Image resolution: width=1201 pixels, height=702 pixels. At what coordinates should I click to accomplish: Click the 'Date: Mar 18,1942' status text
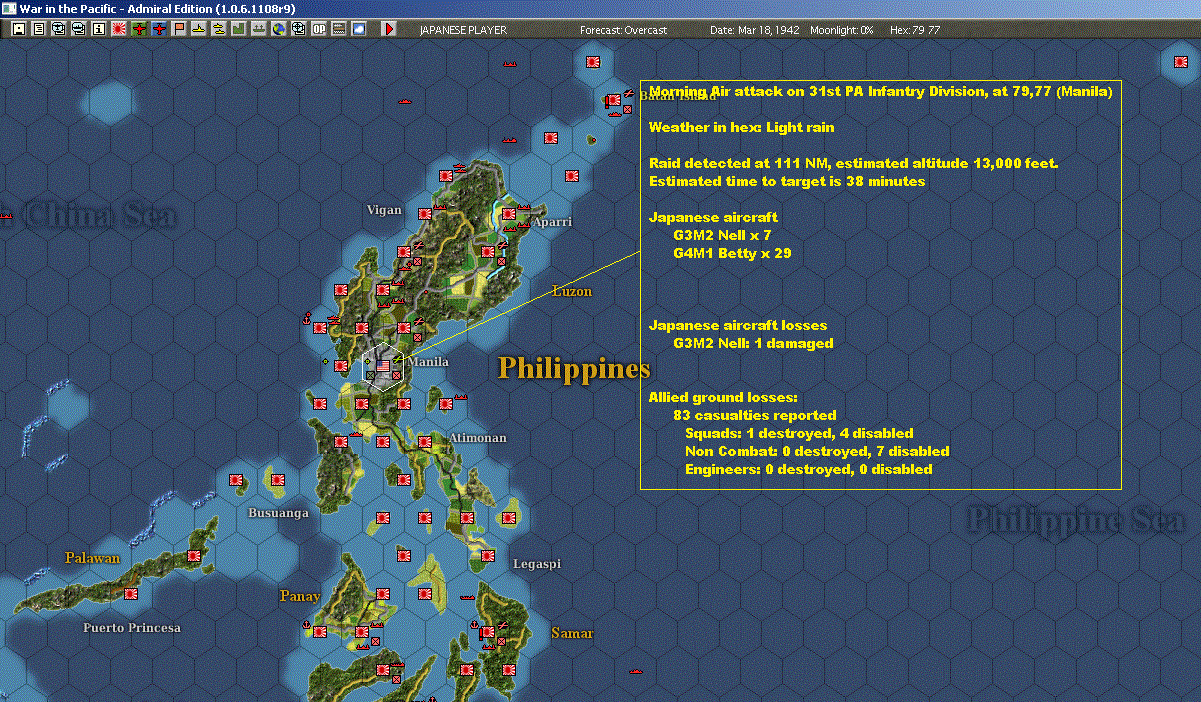pos(755,30)
